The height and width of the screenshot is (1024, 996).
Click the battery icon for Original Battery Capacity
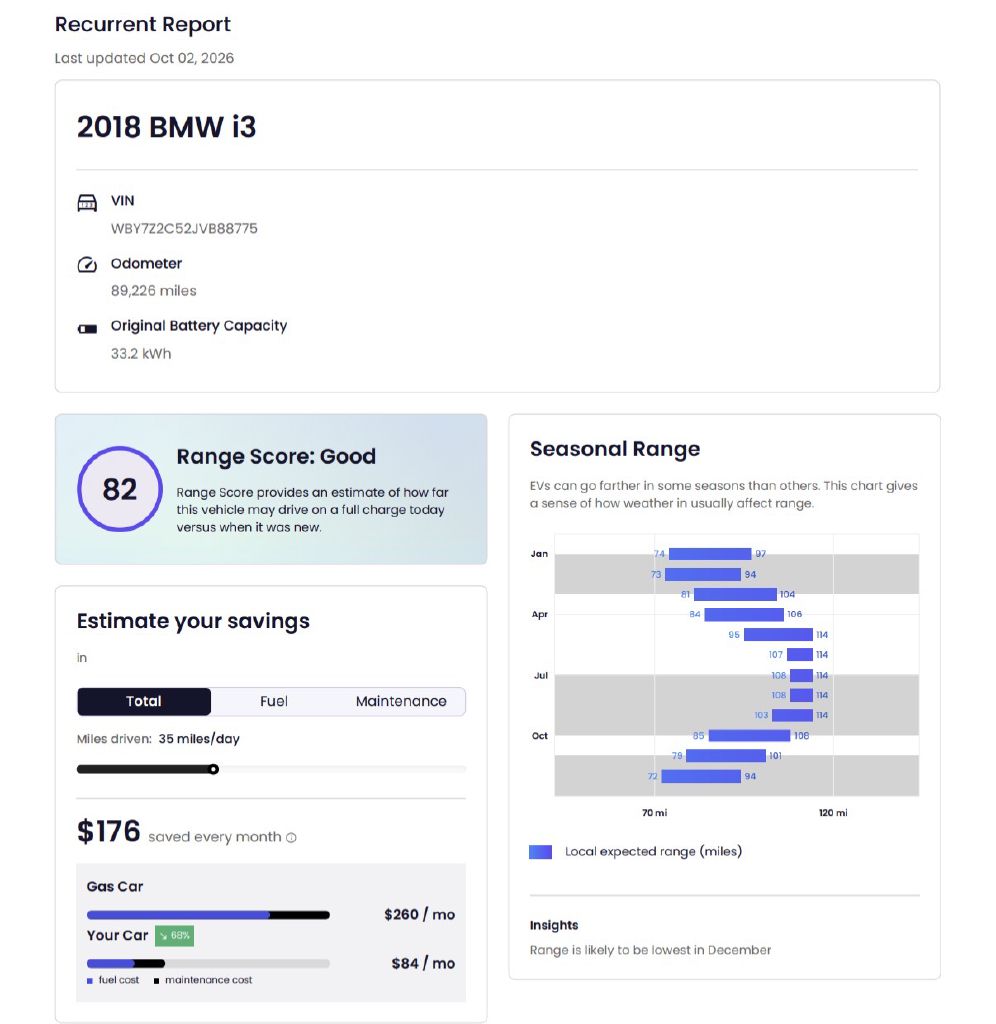[x=87, y=328]
